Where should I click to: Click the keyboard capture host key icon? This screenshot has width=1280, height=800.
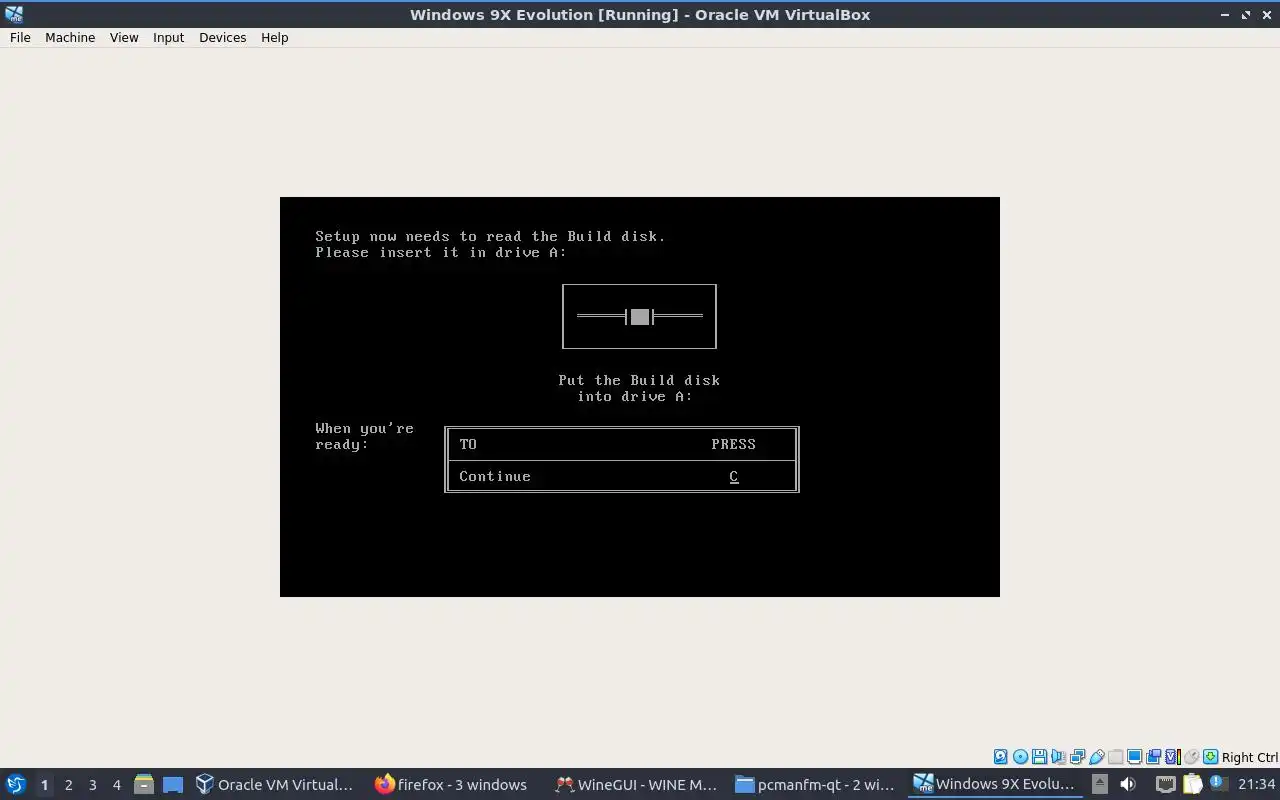pyautogui.click(x=1210, y=757)
